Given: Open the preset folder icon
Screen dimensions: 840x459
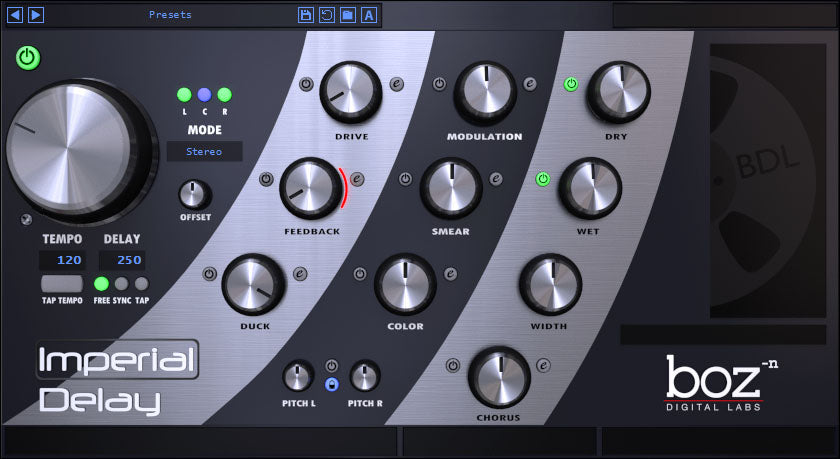Looking at the screenshot, I should [347, 15].
